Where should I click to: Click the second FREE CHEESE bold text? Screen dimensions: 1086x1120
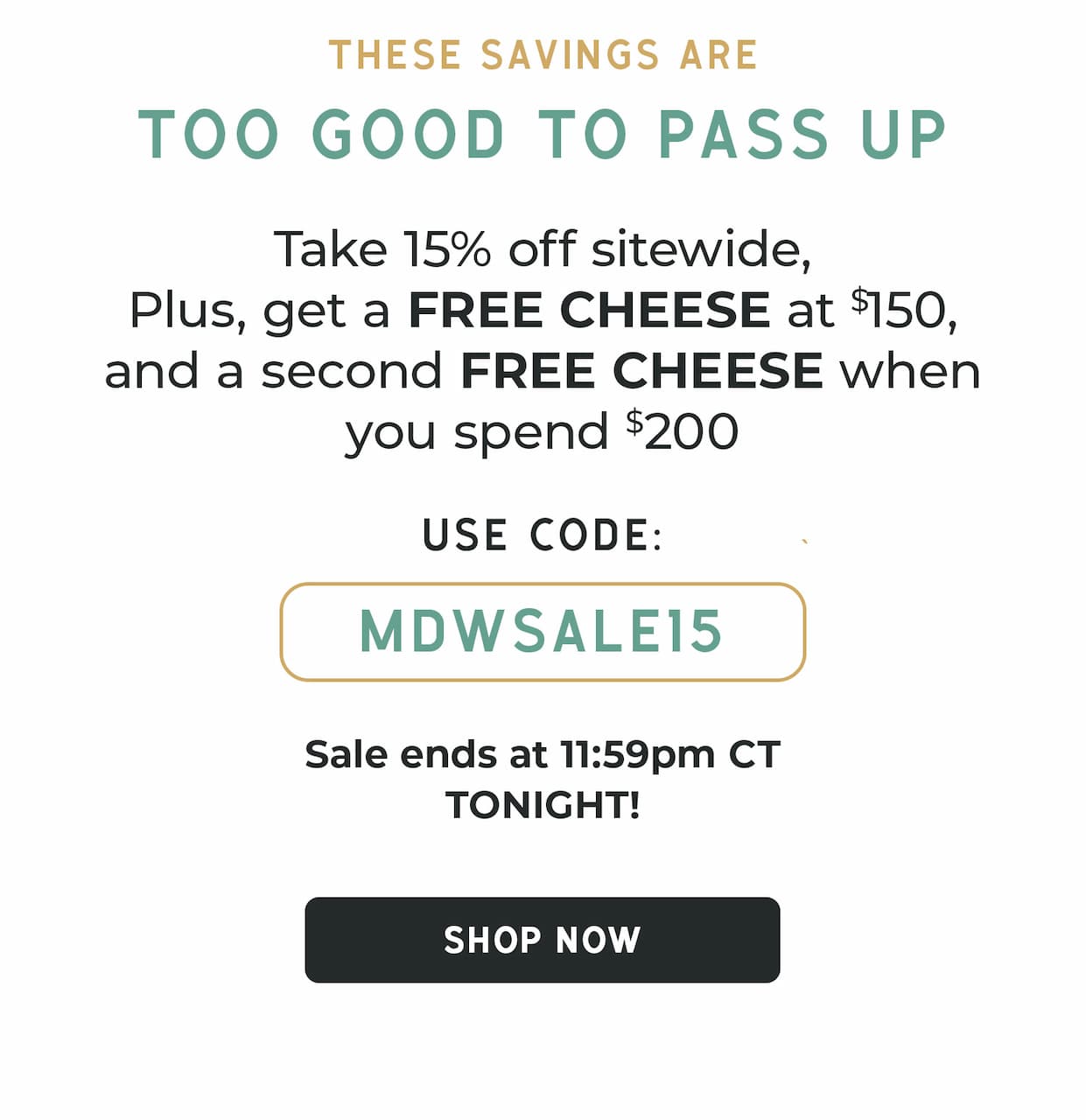(641, 371)
